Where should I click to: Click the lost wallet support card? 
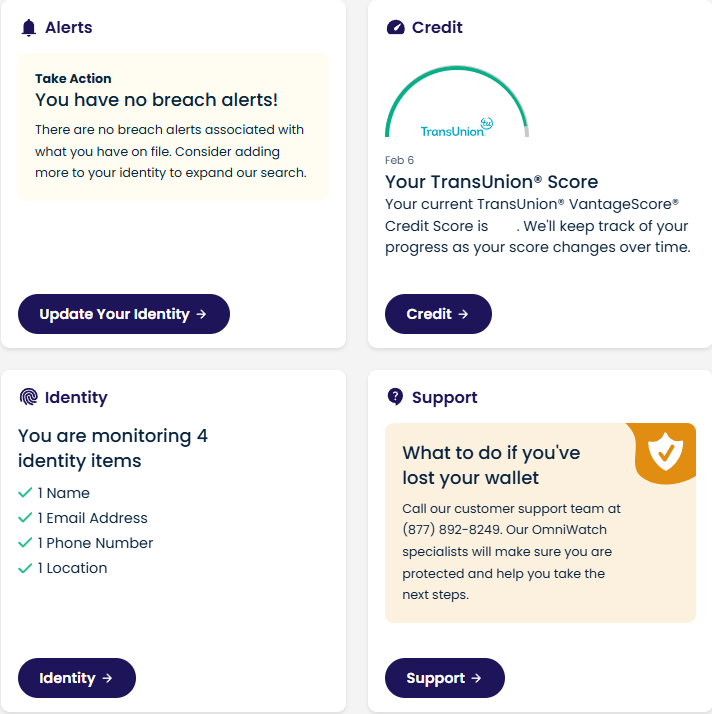pyautogui.click(x=540, y=523)
